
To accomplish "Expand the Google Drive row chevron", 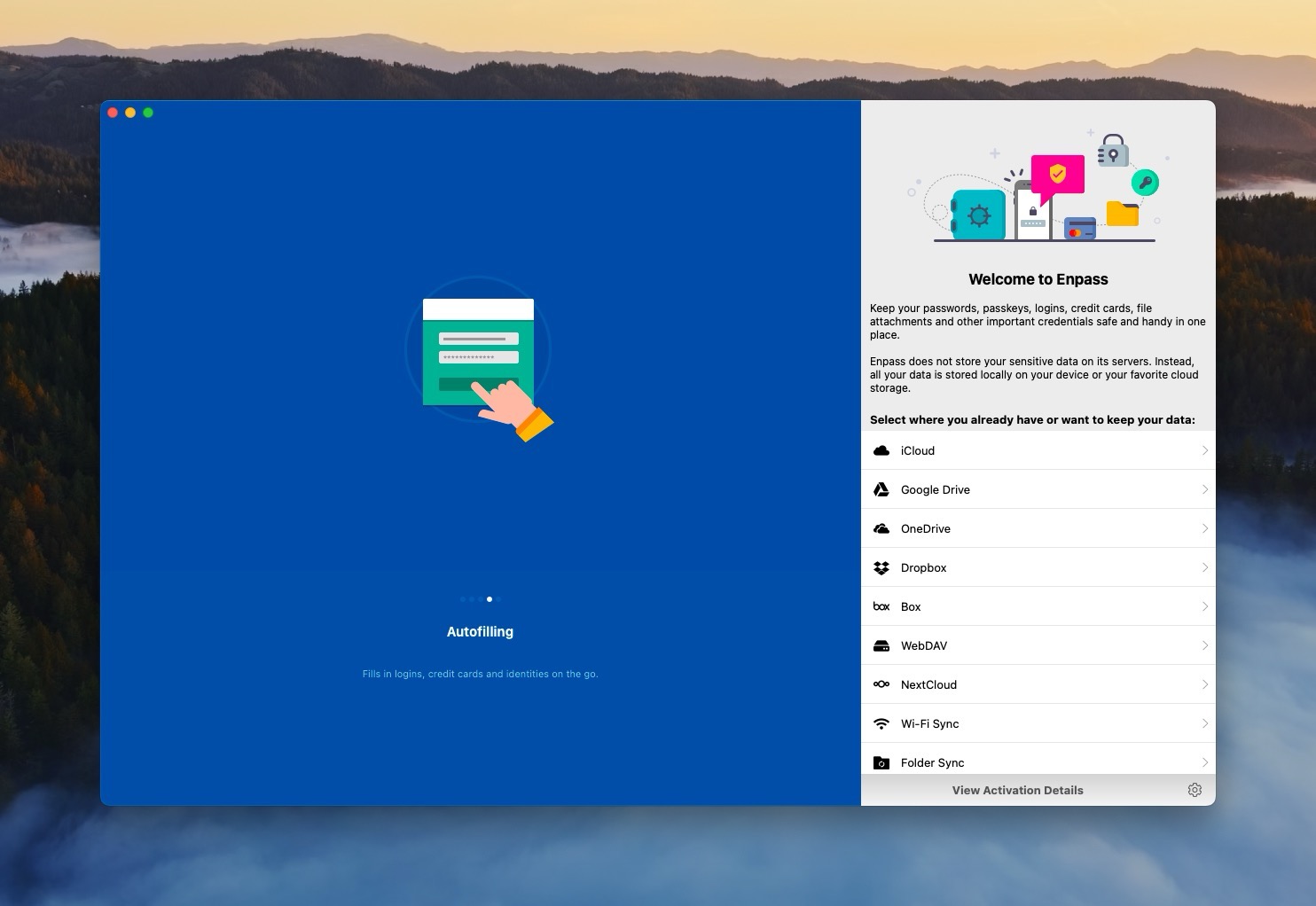I will tap(1205, 489).
